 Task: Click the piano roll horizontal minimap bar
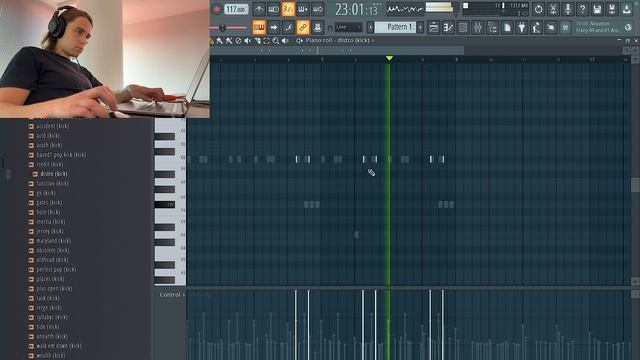pyautogui.click(x=337, y=51)
